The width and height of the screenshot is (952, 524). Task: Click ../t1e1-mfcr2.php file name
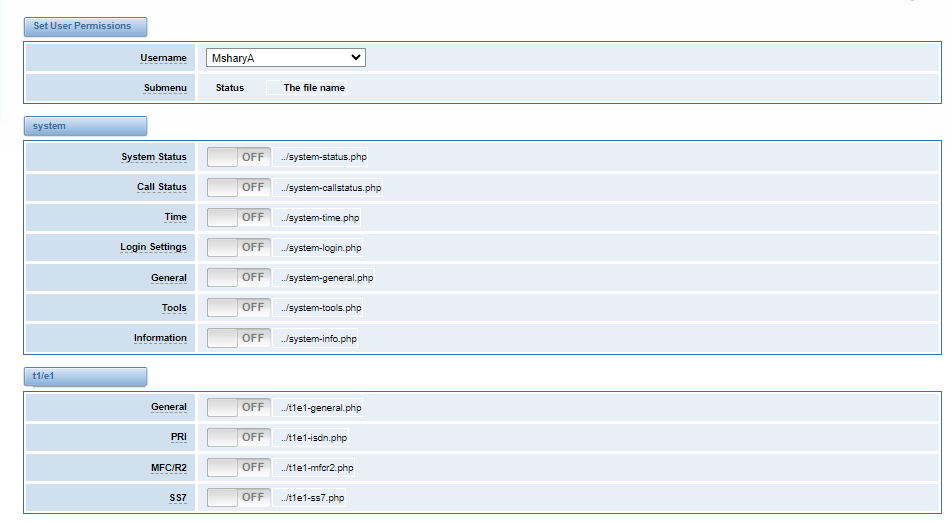(317, 468)
